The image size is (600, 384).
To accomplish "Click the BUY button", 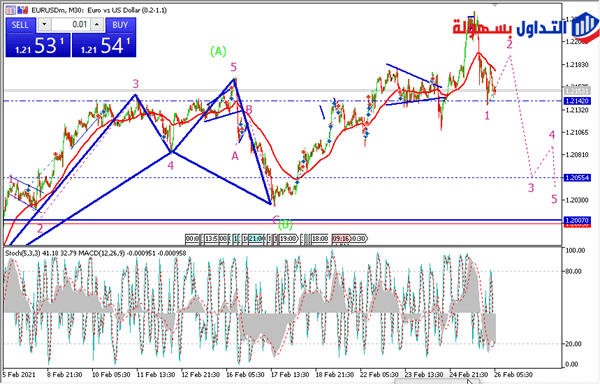I will pos(120,25).
